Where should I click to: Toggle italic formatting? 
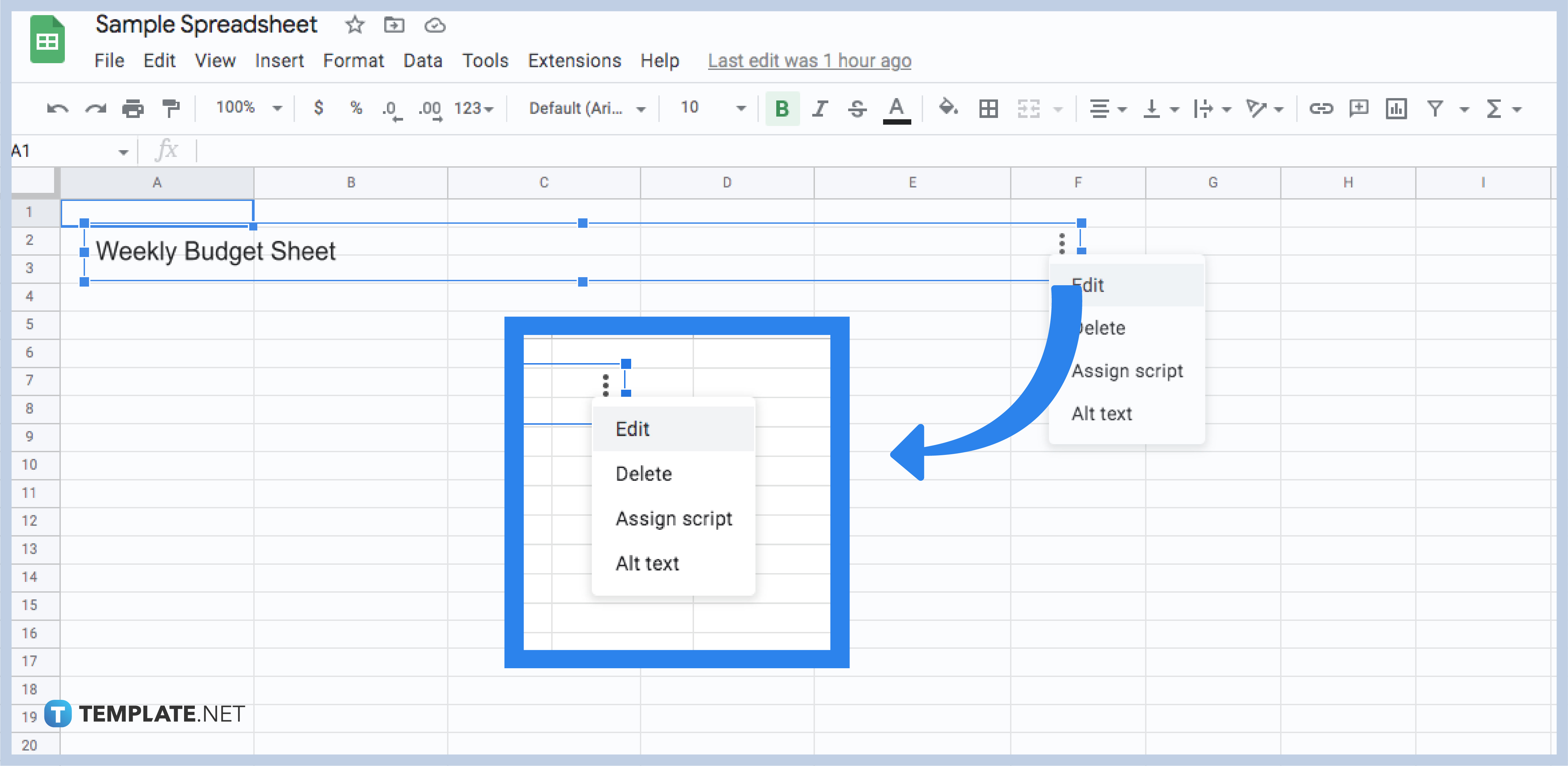click(820, 109)
